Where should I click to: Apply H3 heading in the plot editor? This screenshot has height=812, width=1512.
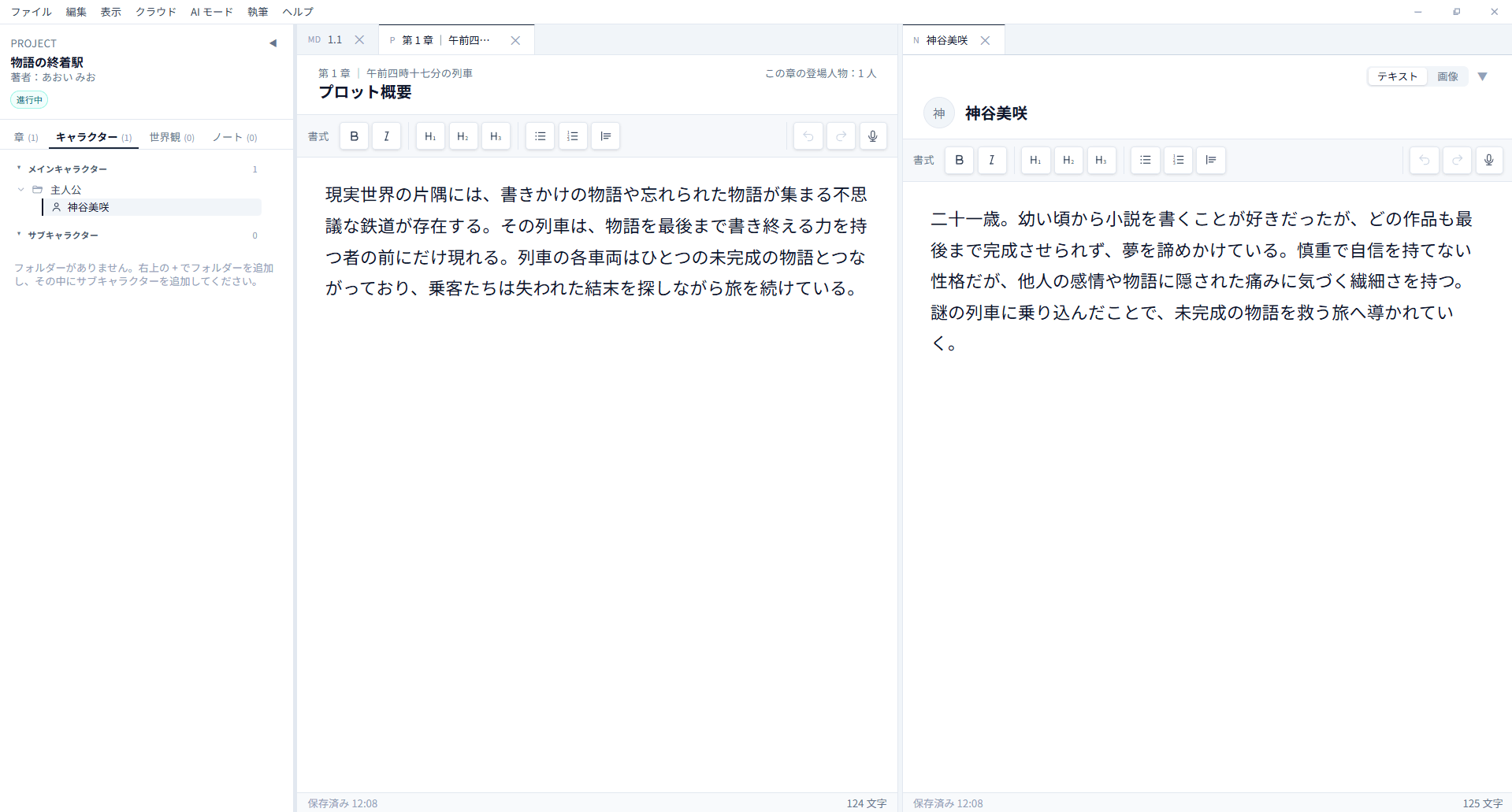click(x=496, y=136)
